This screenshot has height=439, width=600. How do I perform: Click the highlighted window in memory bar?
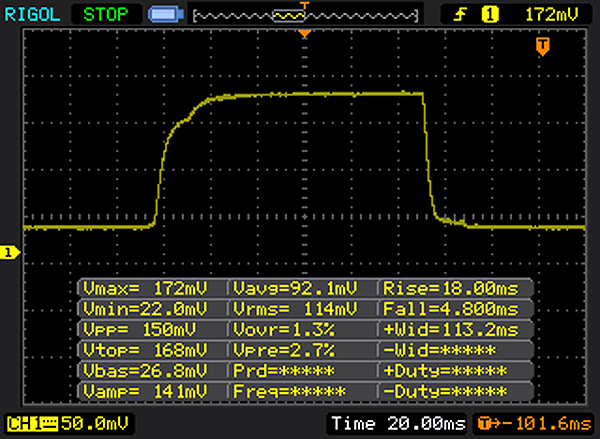click(289, 16)
